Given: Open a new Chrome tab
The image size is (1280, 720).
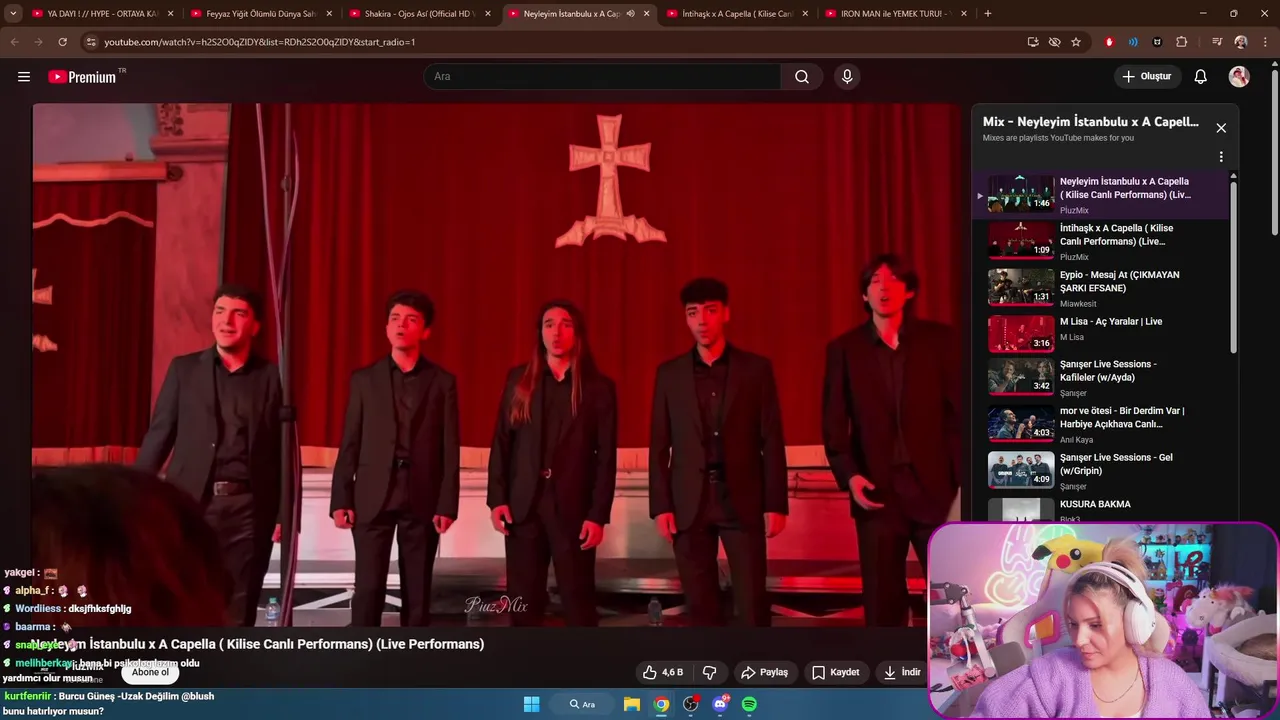Looking at the screenshot, I should pos(988,13).
